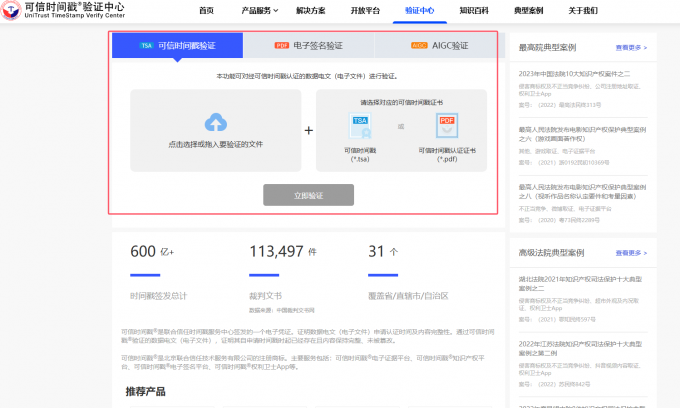The height and width of the screenshot is (408, 680).
Task: Switch to the 电子签名验证 tab
Action: point(309,46)
